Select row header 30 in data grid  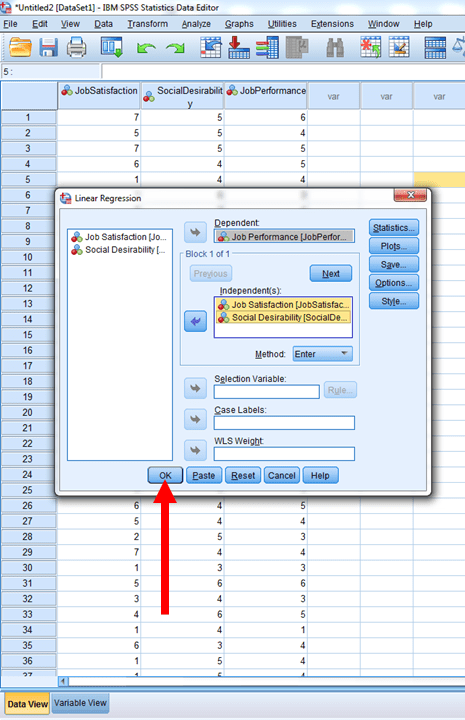coord(28,568)
